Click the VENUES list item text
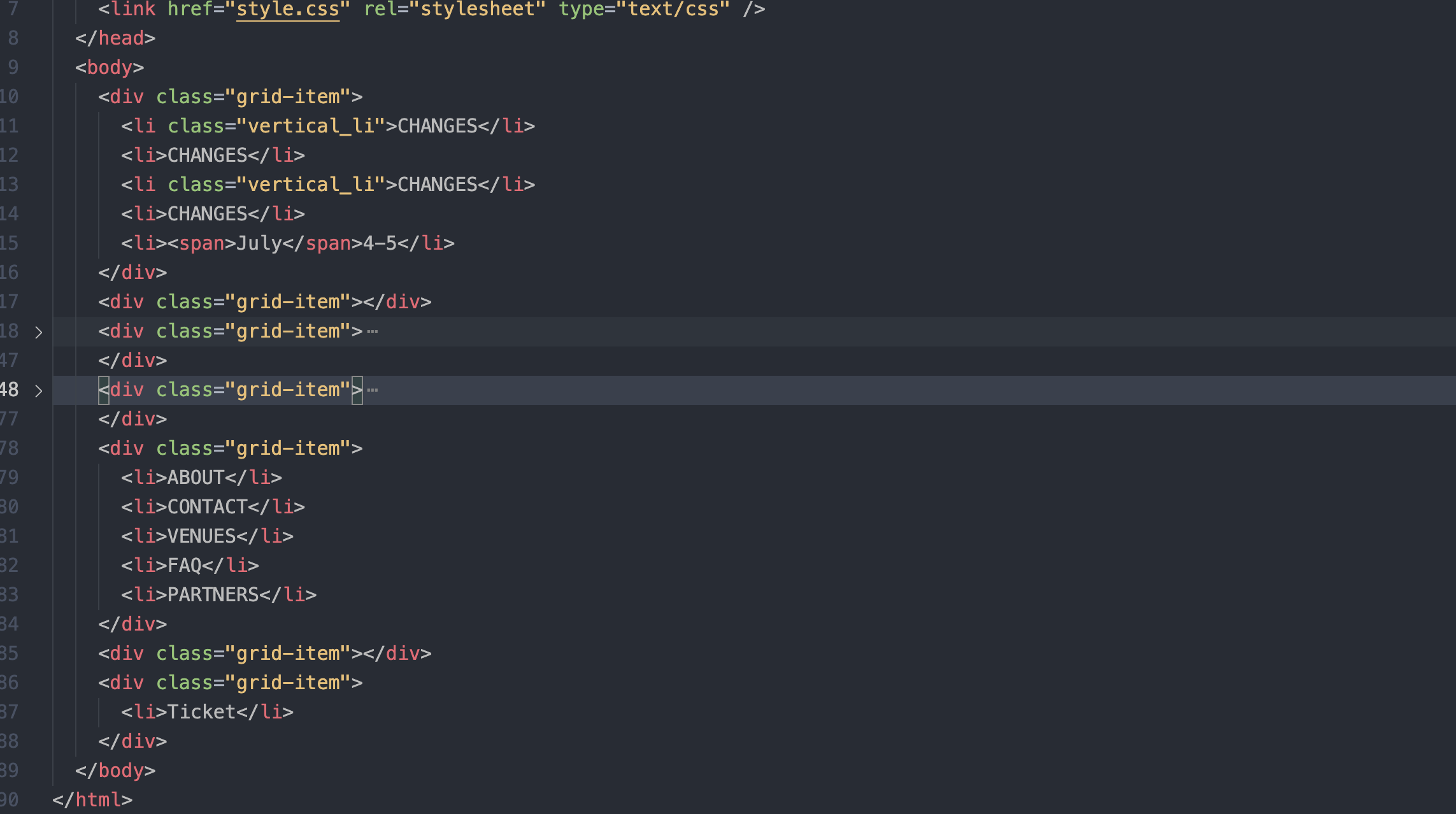The width and height of the screenshot is (1456, 814). click(x=201, y=536)
